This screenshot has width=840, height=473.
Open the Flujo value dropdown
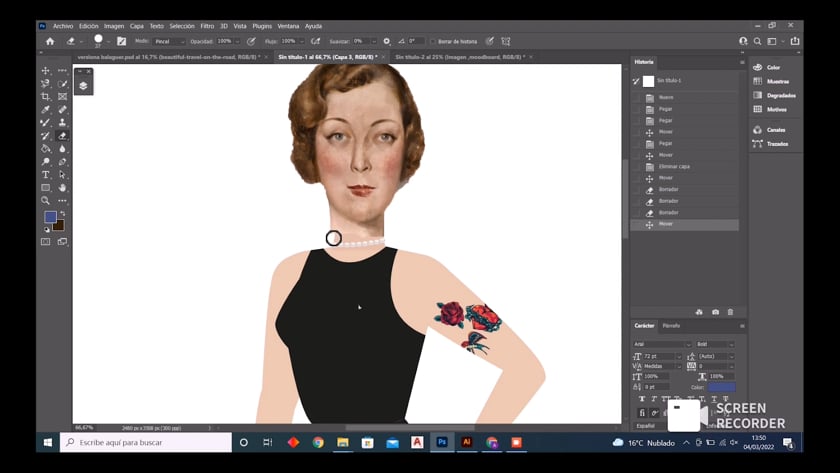click(x=302, y=41)
